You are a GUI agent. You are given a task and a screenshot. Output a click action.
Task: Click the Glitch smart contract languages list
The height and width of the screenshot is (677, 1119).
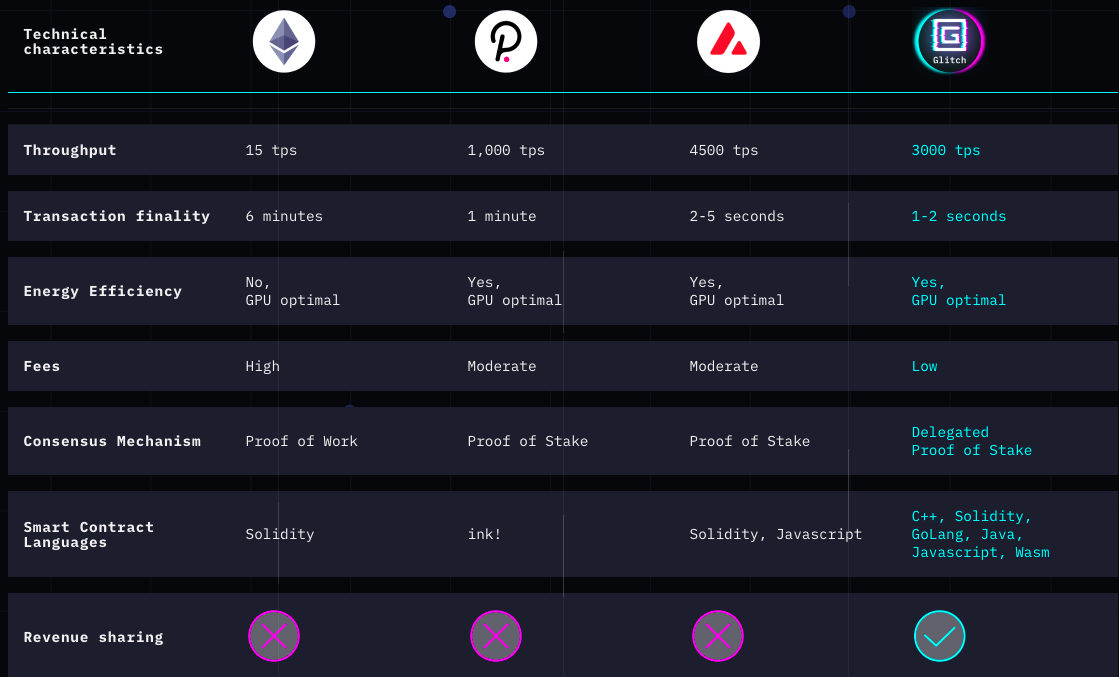[x=981, y=534]
